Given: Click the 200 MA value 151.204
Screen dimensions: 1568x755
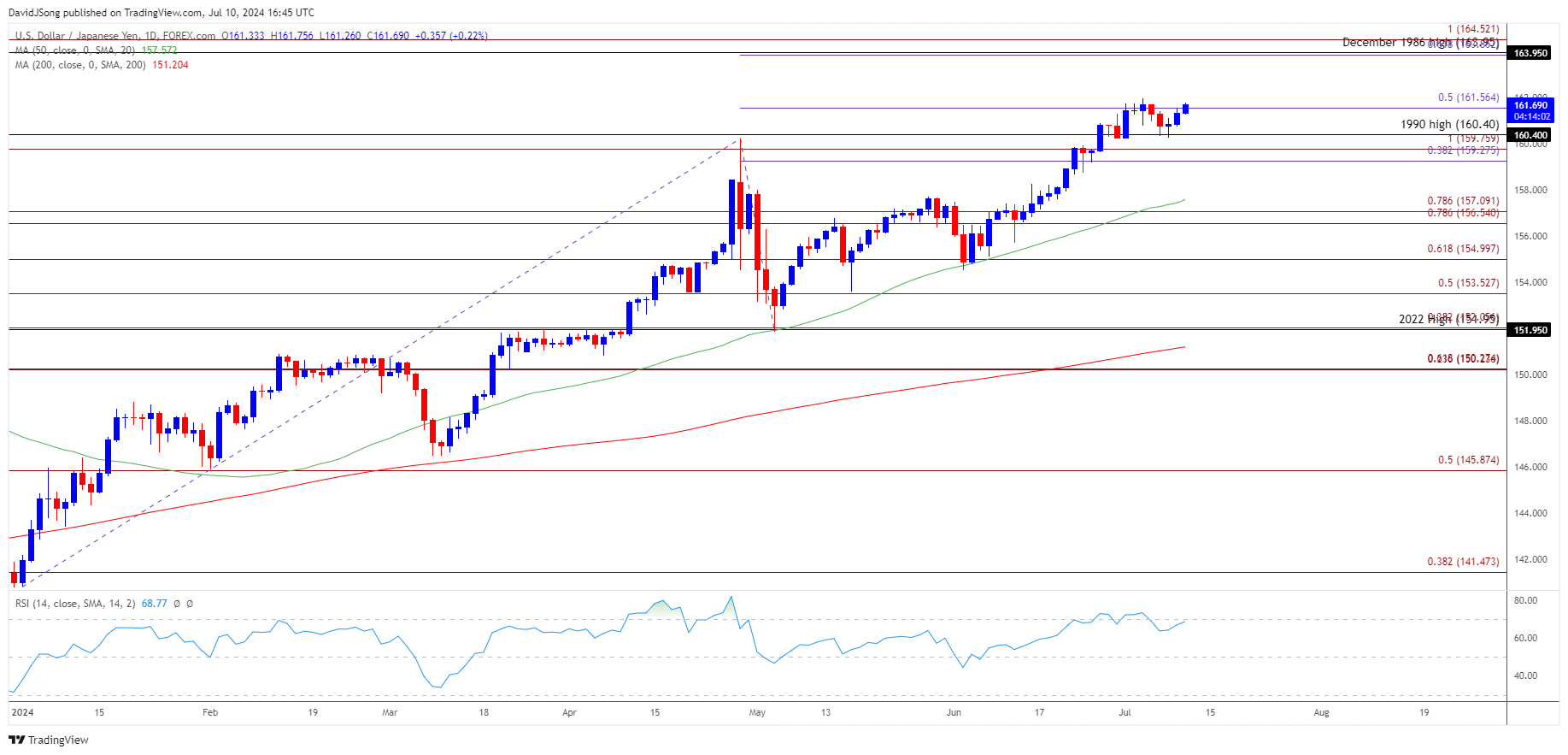Looking at the screenshot, I should 170,65.
